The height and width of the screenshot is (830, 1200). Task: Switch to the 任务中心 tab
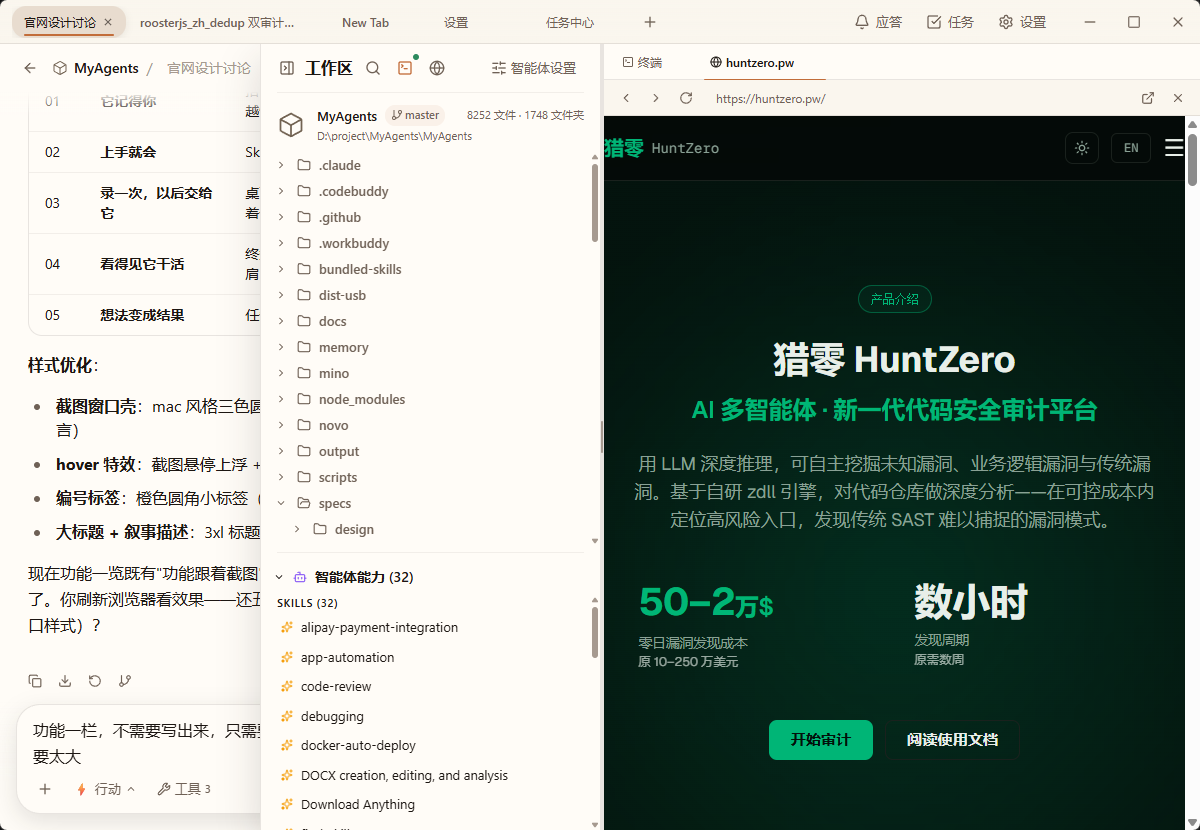point(570,22)
